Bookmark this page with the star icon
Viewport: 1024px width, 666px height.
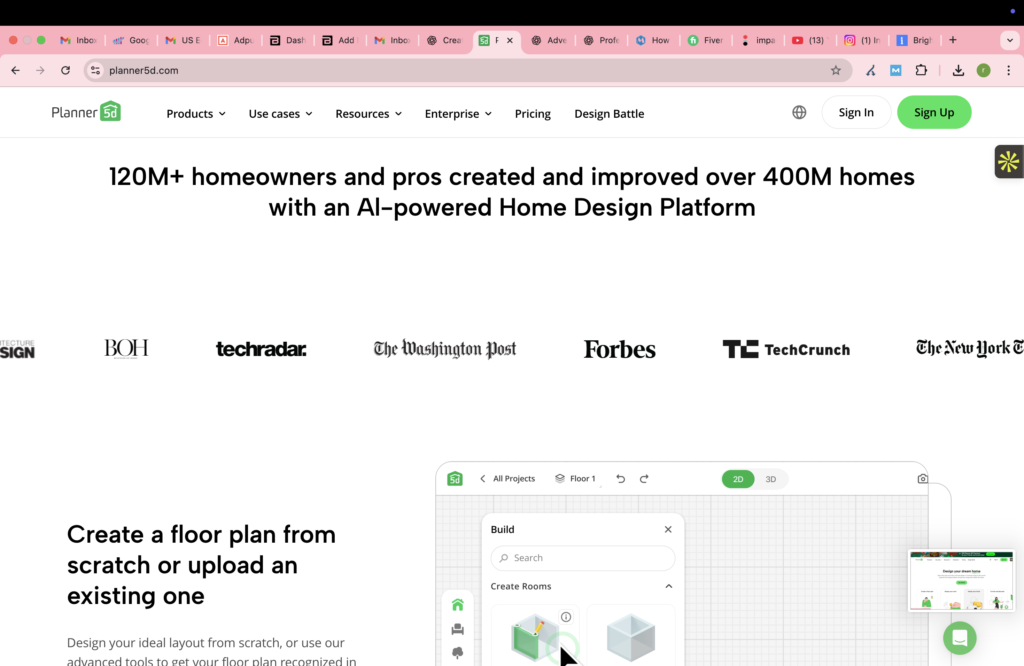click(x=836, y=71)
